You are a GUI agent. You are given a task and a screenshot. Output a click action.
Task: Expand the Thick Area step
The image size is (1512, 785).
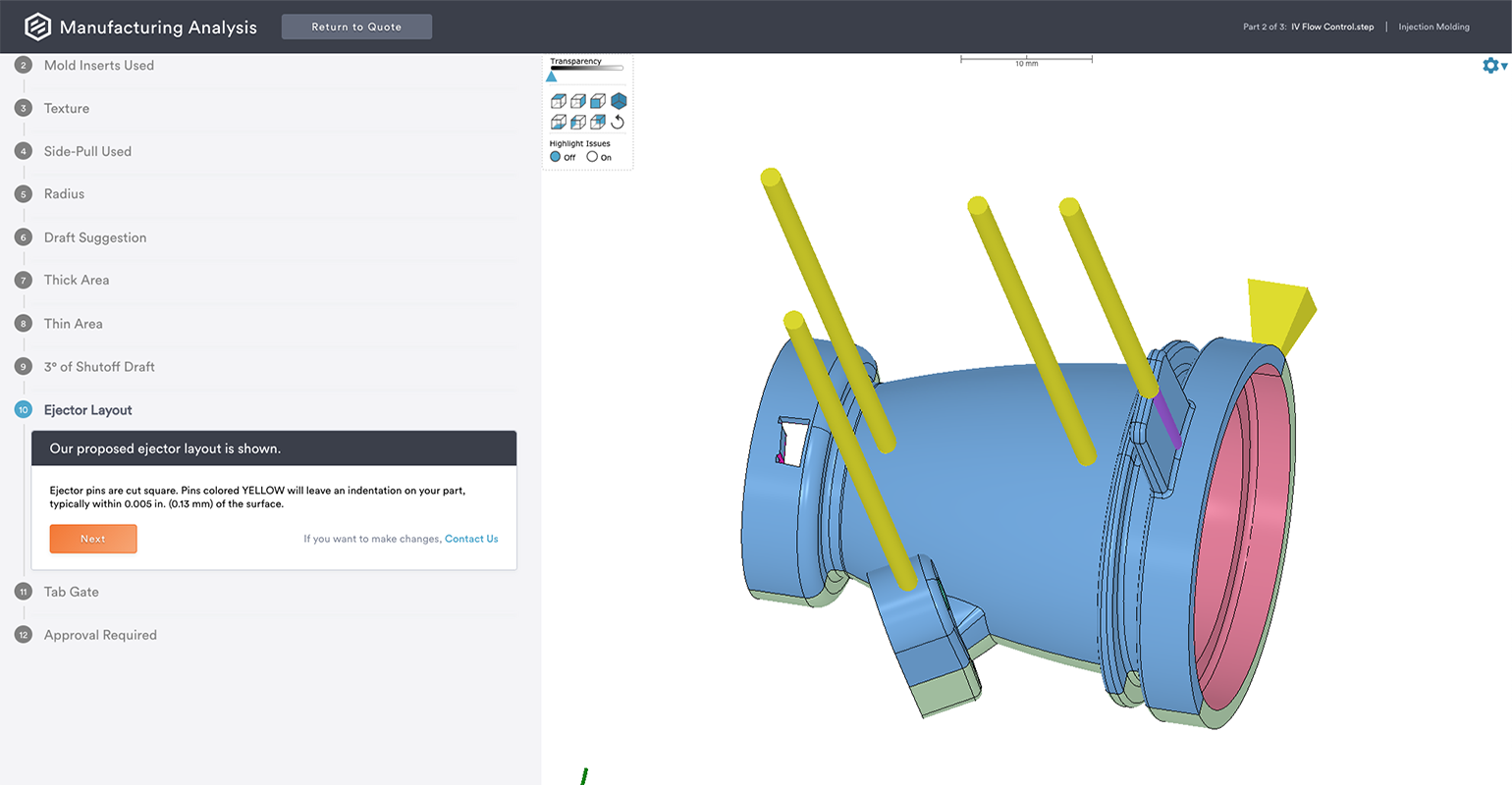click(77, 280)
